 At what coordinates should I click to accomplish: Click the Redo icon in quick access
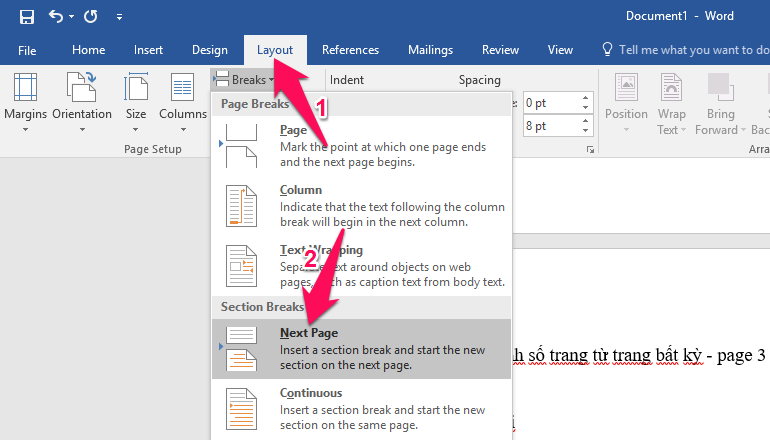coord(91,17)
